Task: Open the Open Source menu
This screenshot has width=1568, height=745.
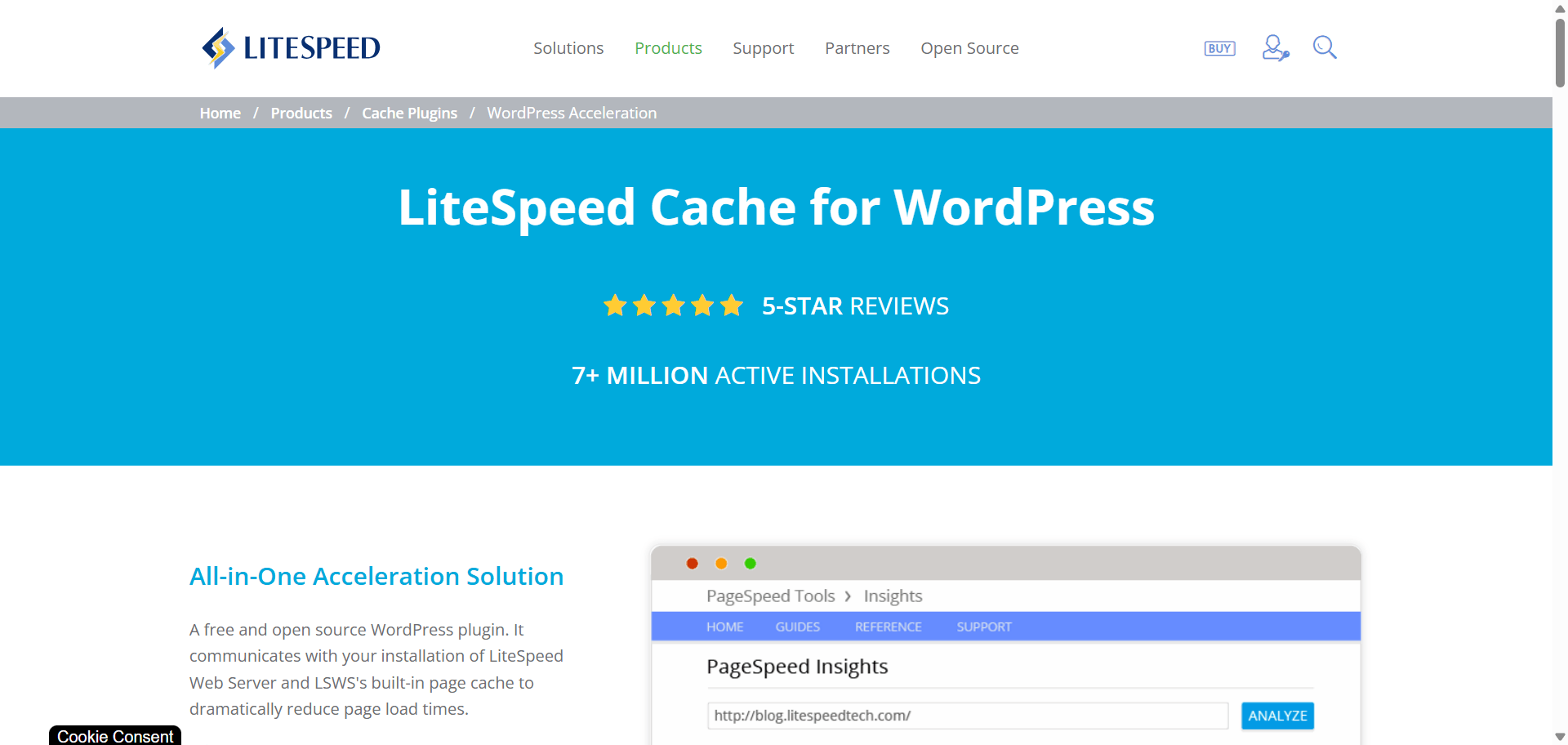Action: click(969, 48)
